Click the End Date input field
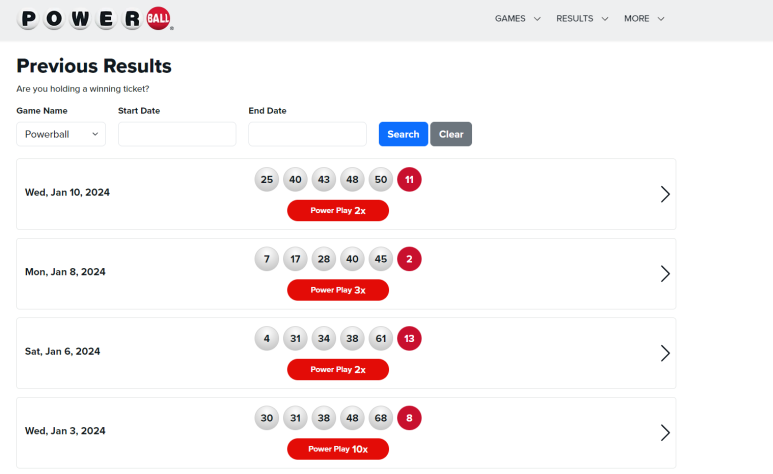The width and height of the screenshot is (773, 474). [x=307, y=134]
